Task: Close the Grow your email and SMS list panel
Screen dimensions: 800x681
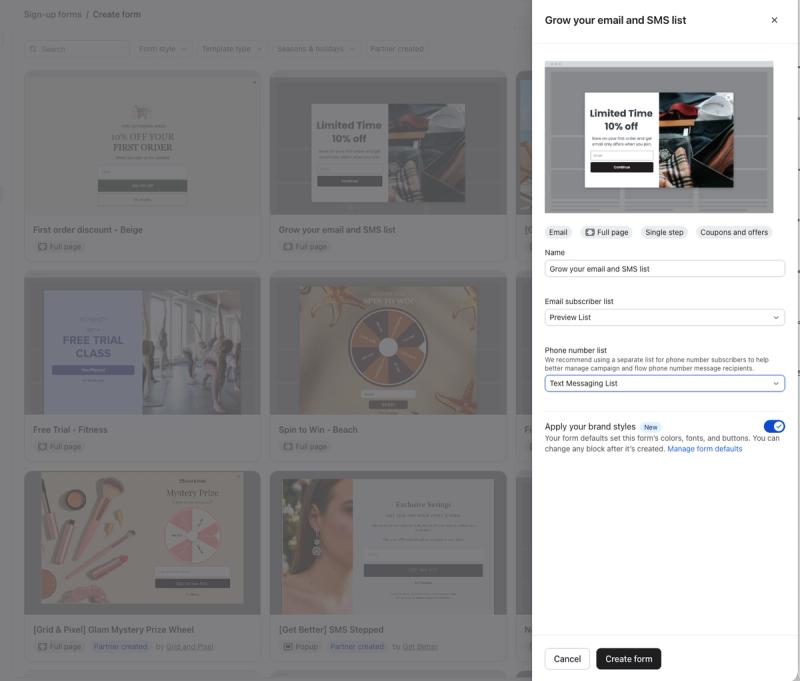Action: click(774, 20)
